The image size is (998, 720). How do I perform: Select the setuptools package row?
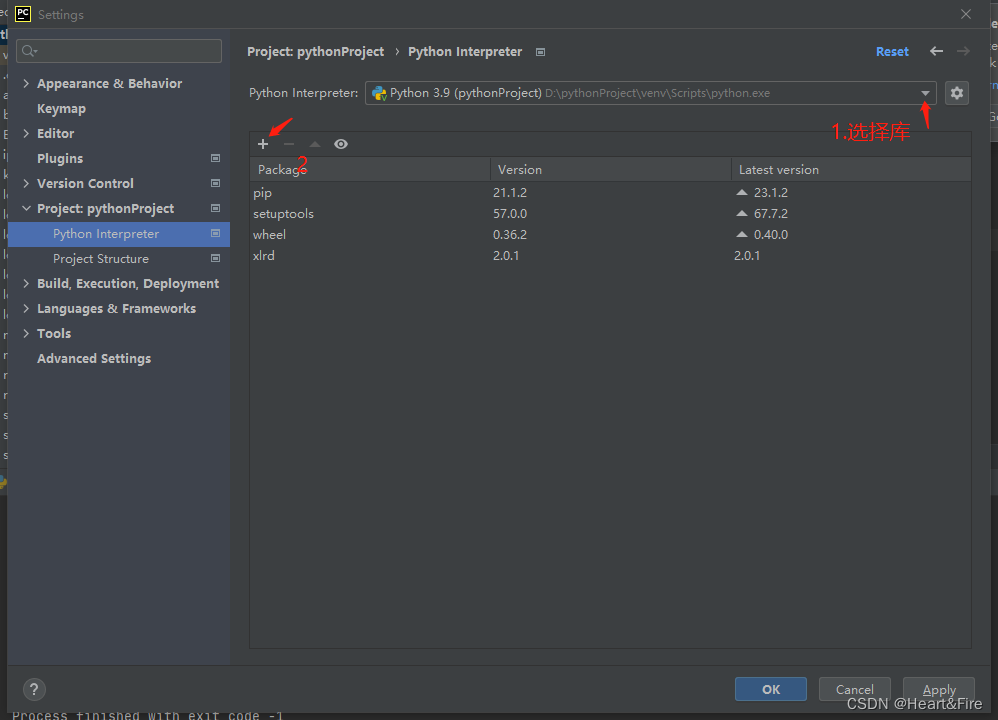[x=610, y=213]
